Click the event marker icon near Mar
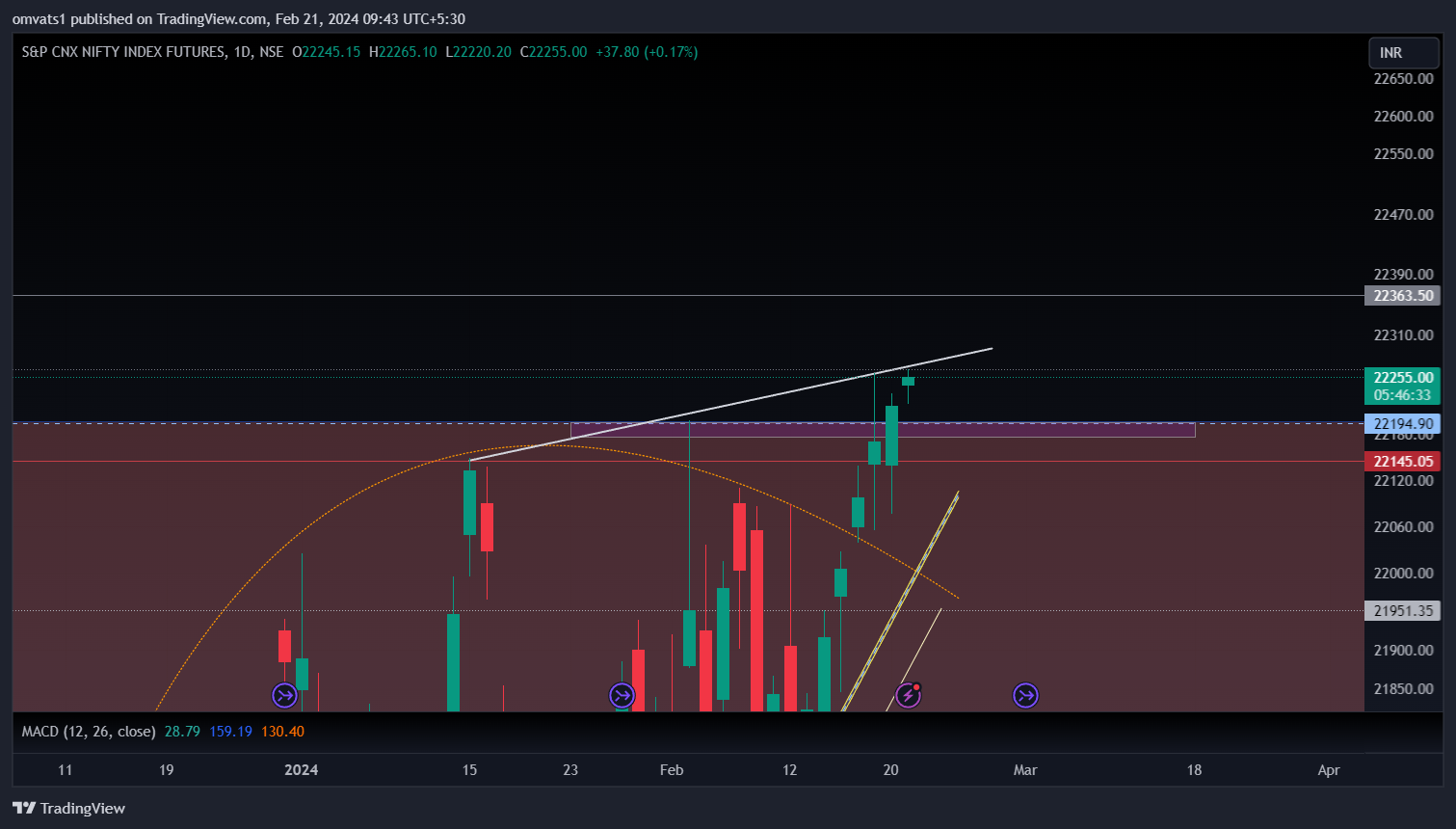Image resolution: width=1456 pixels, height=829 pixels. click(x=1025, y=695)
